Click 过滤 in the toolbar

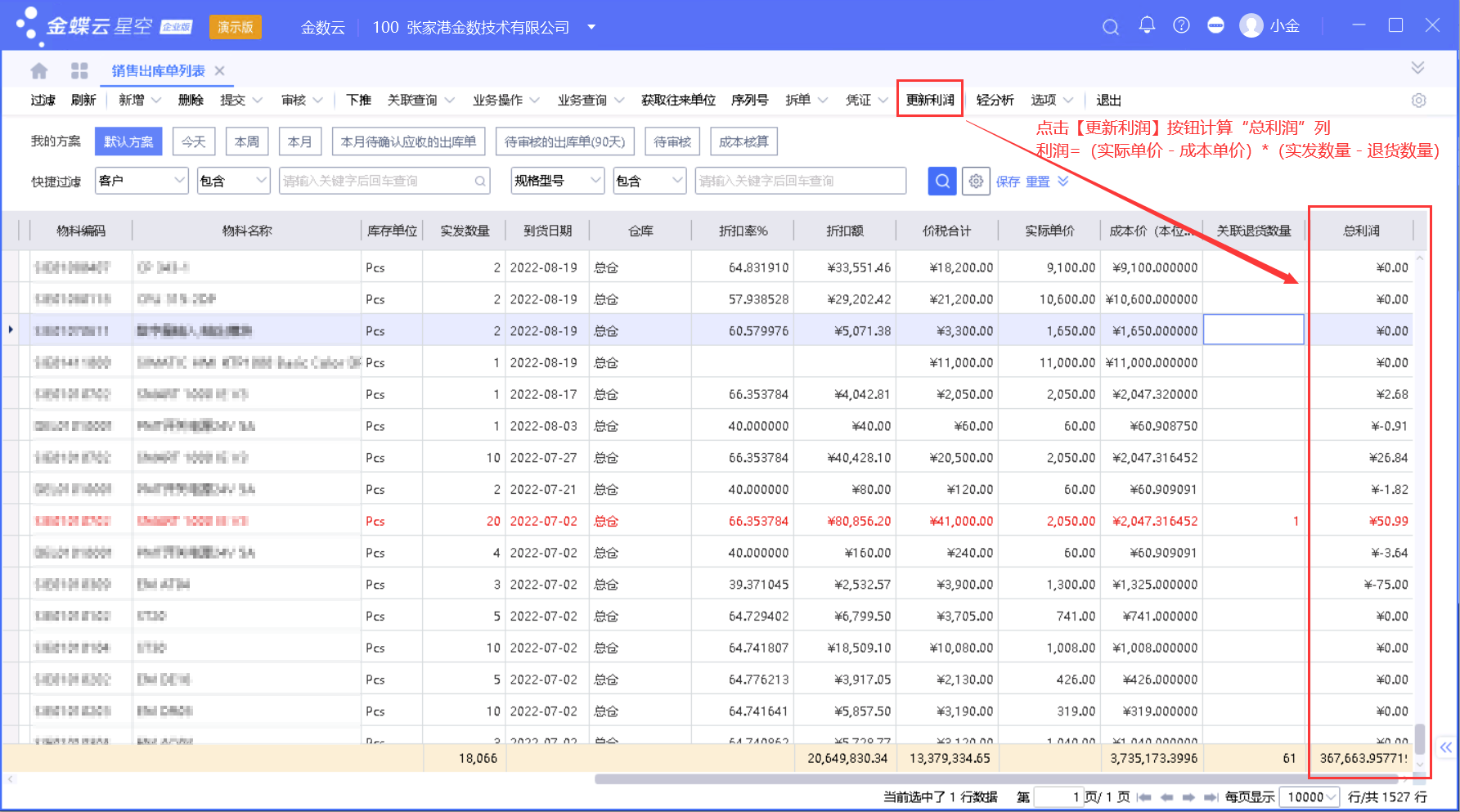click(43, 100)
